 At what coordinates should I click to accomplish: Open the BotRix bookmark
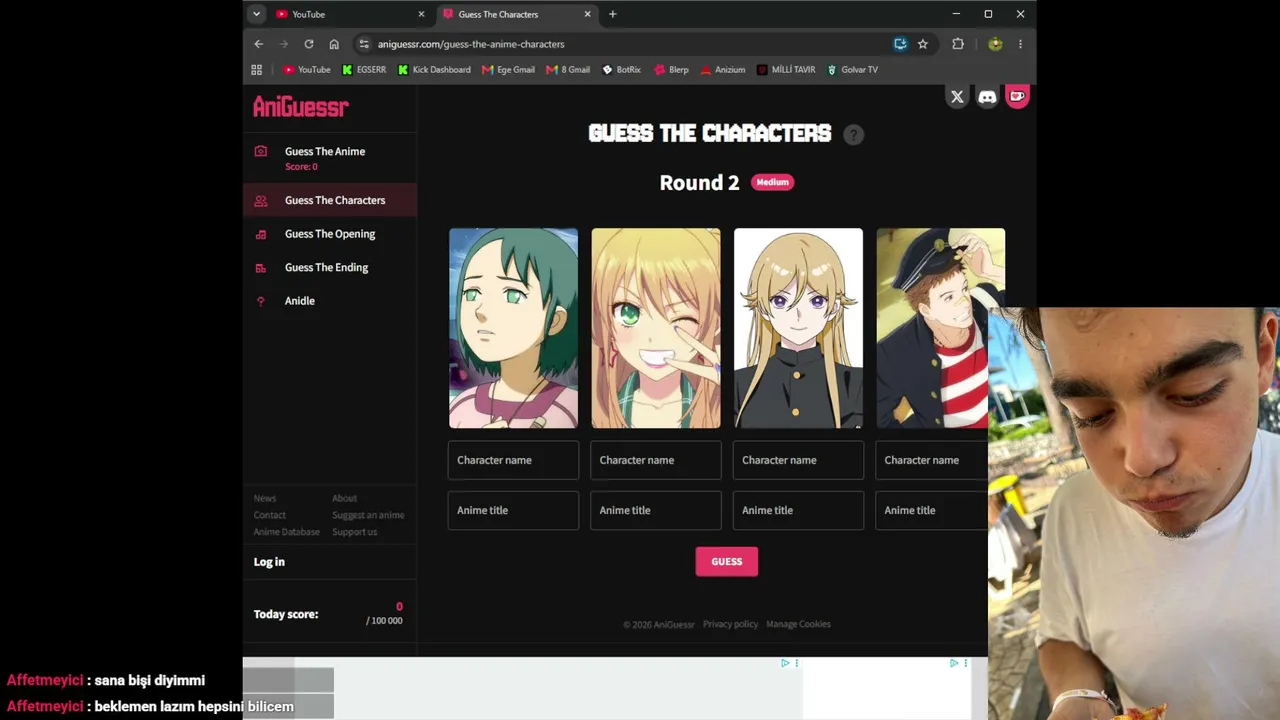(x=621, y=70)
